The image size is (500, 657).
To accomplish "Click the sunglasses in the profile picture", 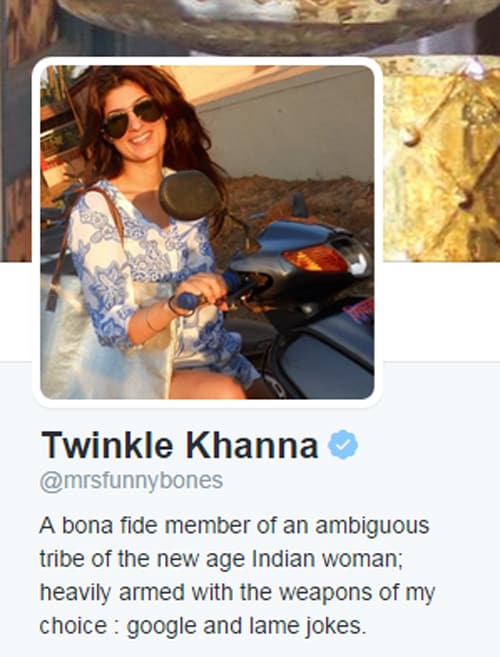I will point(132,118).
